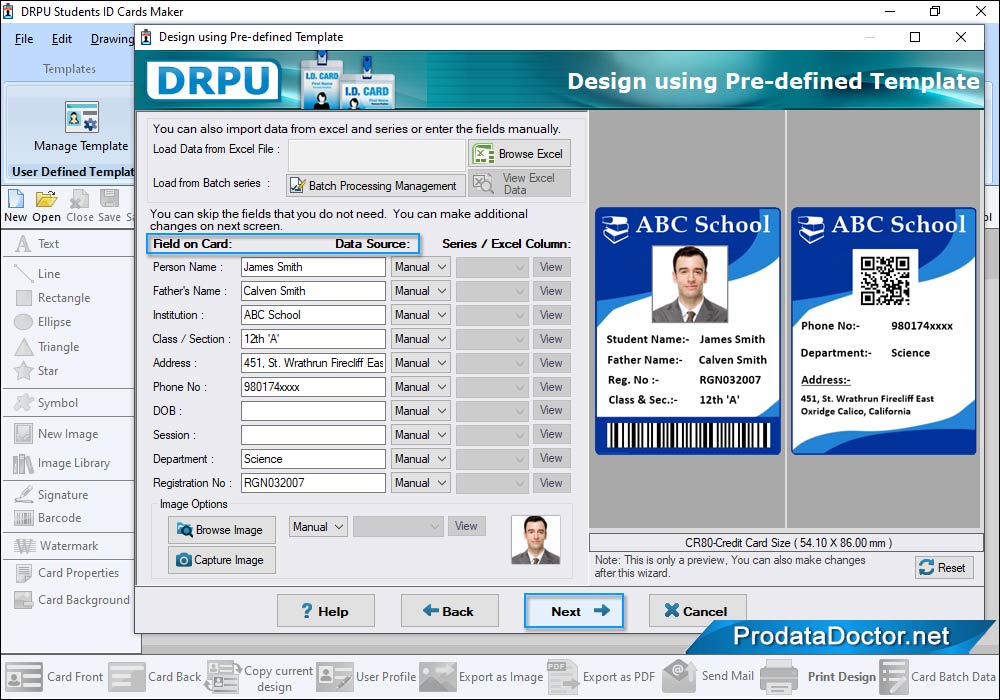Open Institution data source dropdown
This screenshot has width=1000, height=700.
(x=420, y=315)
